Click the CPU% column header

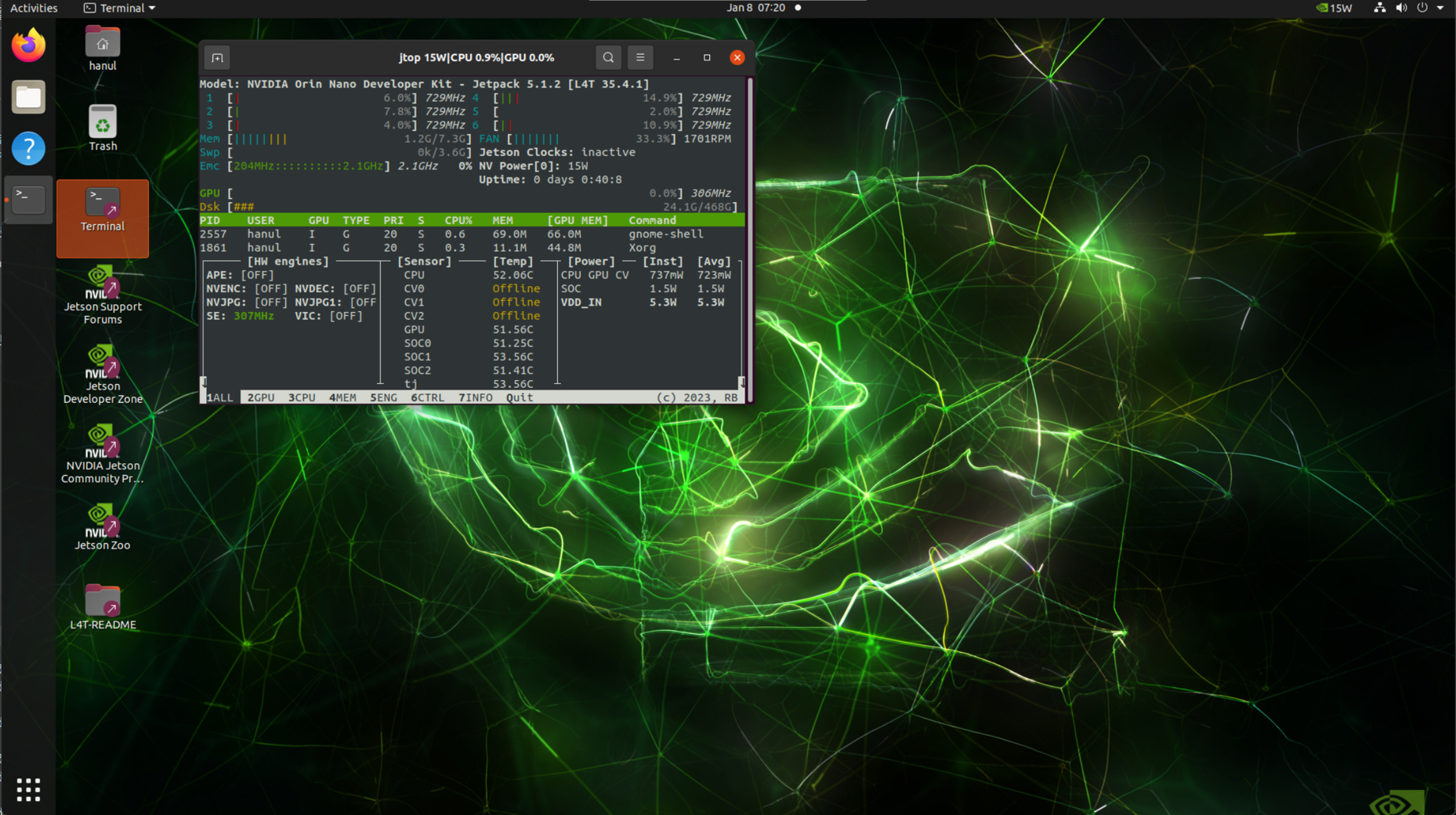458,220
